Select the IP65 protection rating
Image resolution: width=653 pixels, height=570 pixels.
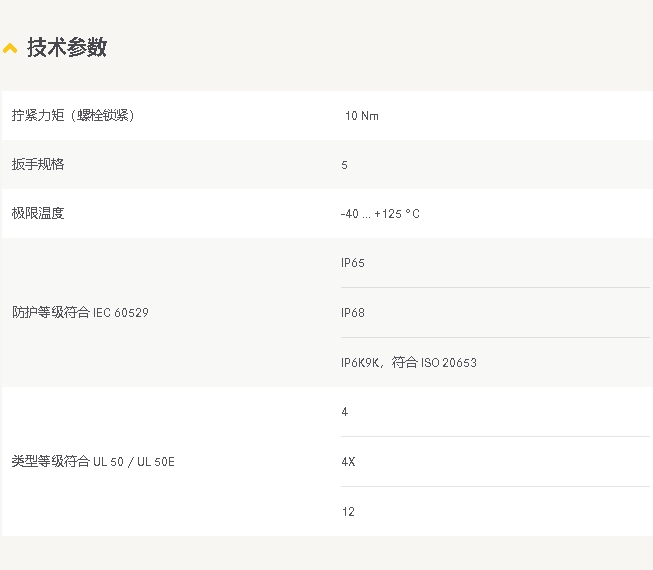352,263
